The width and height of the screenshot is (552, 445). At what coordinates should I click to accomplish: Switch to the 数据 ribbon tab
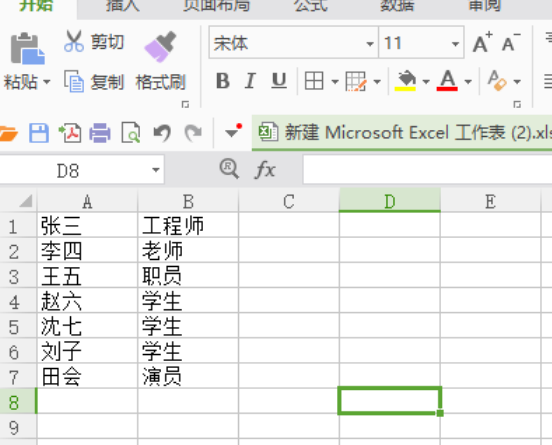click(397, 6)
